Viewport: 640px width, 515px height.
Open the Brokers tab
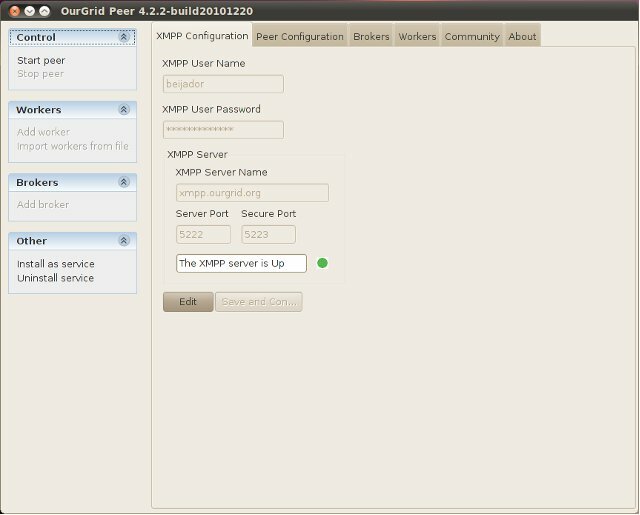tap(371, 37)
